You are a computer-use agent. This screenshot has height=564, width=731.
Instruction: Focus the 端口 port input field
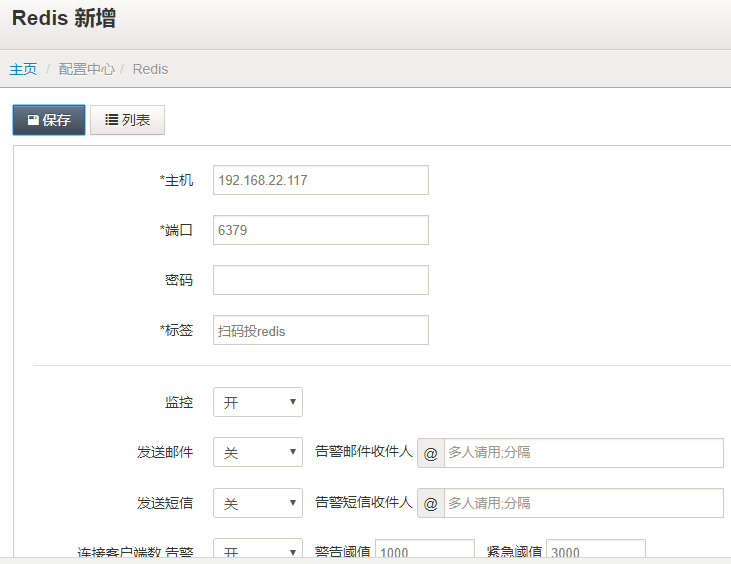pyautogui.click(x=321, y=230)
